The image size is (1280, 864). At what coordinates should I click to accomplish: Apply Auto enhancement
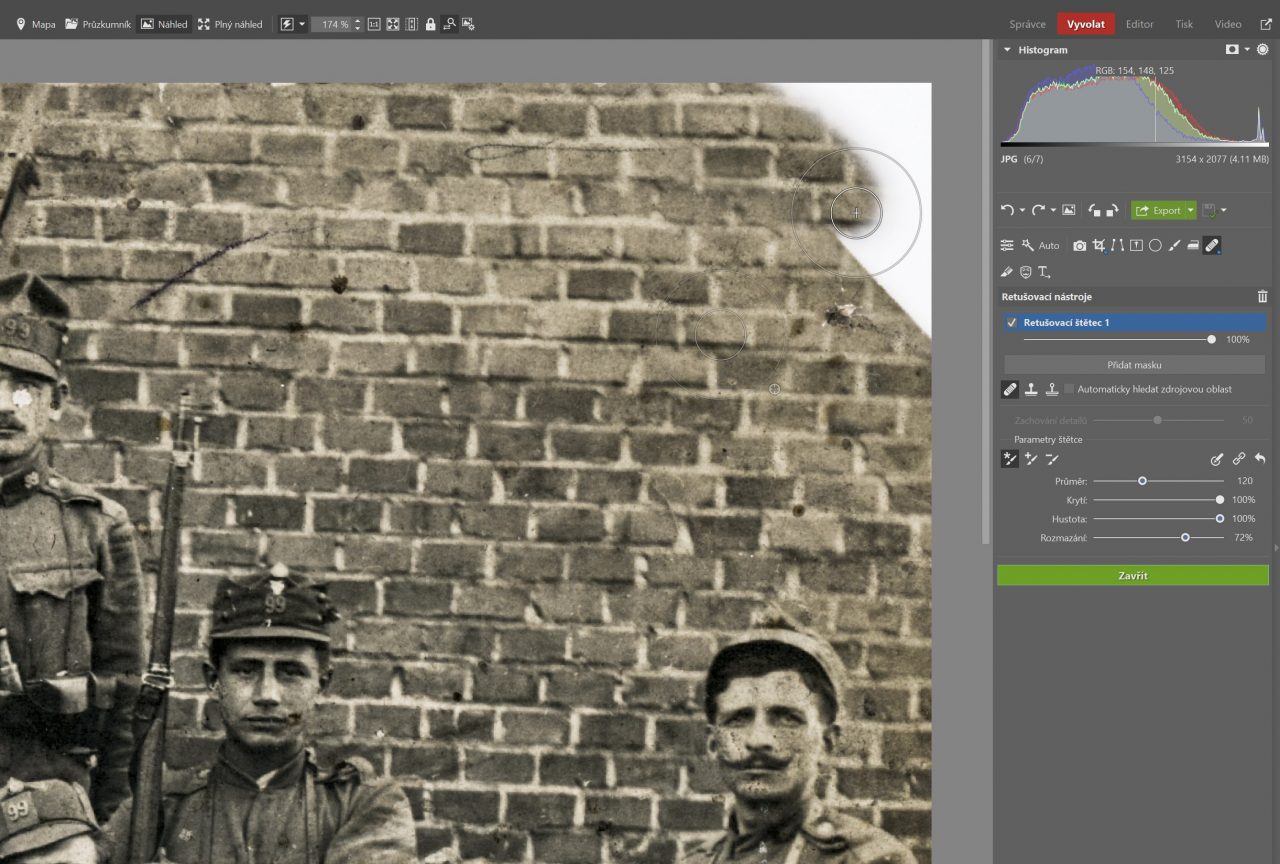click(1041, 245)
